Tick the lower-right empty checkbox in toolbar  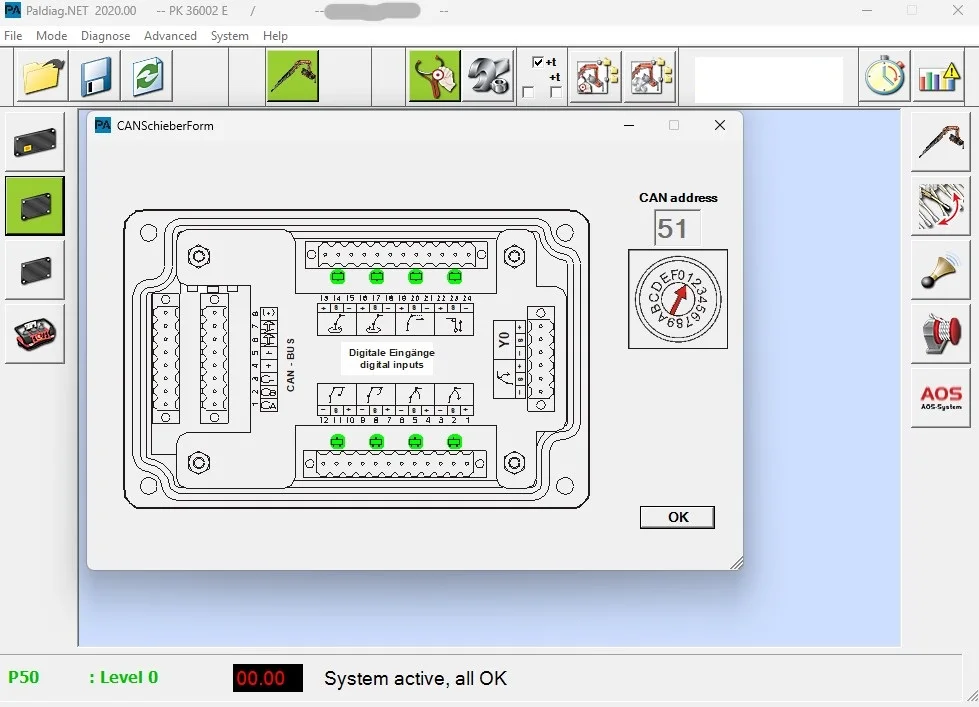(x=556, y=92)
